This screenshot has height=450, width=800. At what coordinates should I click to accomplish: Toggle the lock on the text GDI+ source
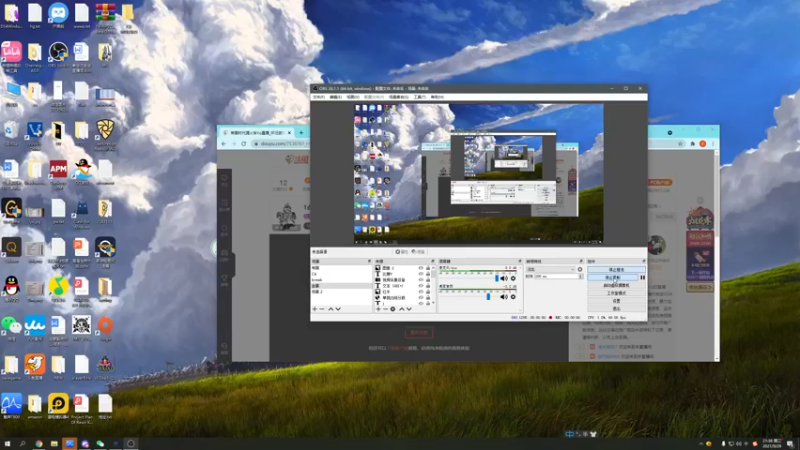[428, 286]
